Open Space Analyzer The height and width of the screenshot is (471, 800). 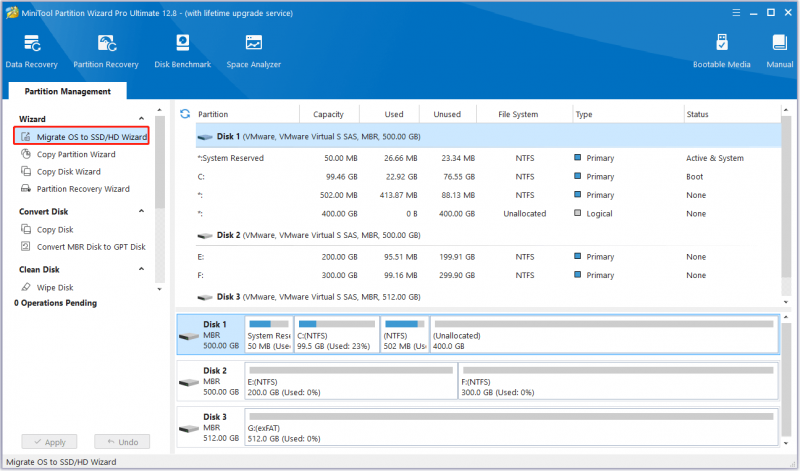click(254, 51)
